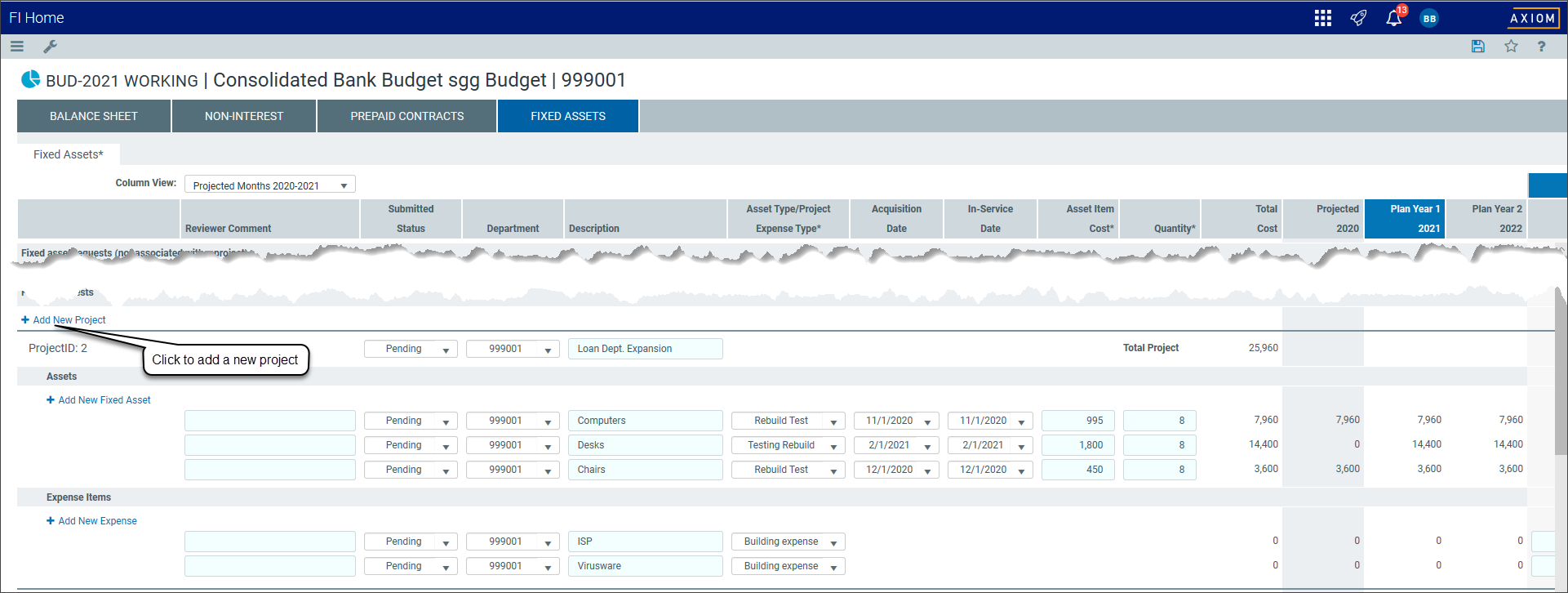Click the Chairs description field
Image resolution: width=1568 pixels, height=593 pixels.
coord(646,470)
